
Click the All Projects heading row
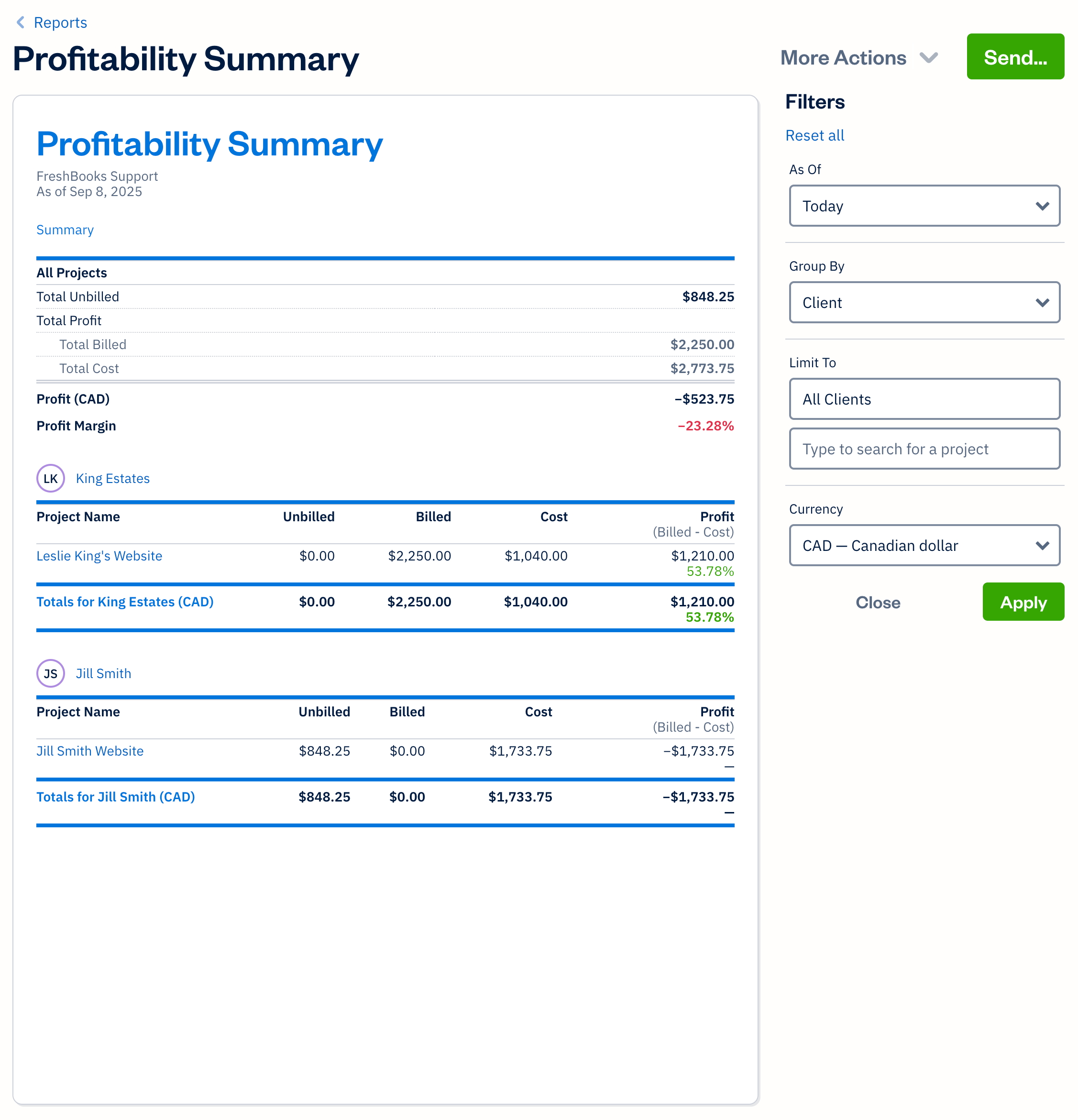point(385,273)
